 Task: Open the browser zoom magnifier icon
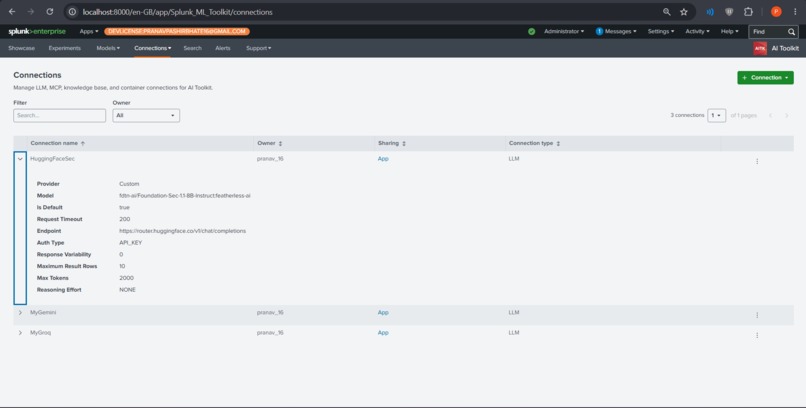pyautogui.click(x=667, y=12)
